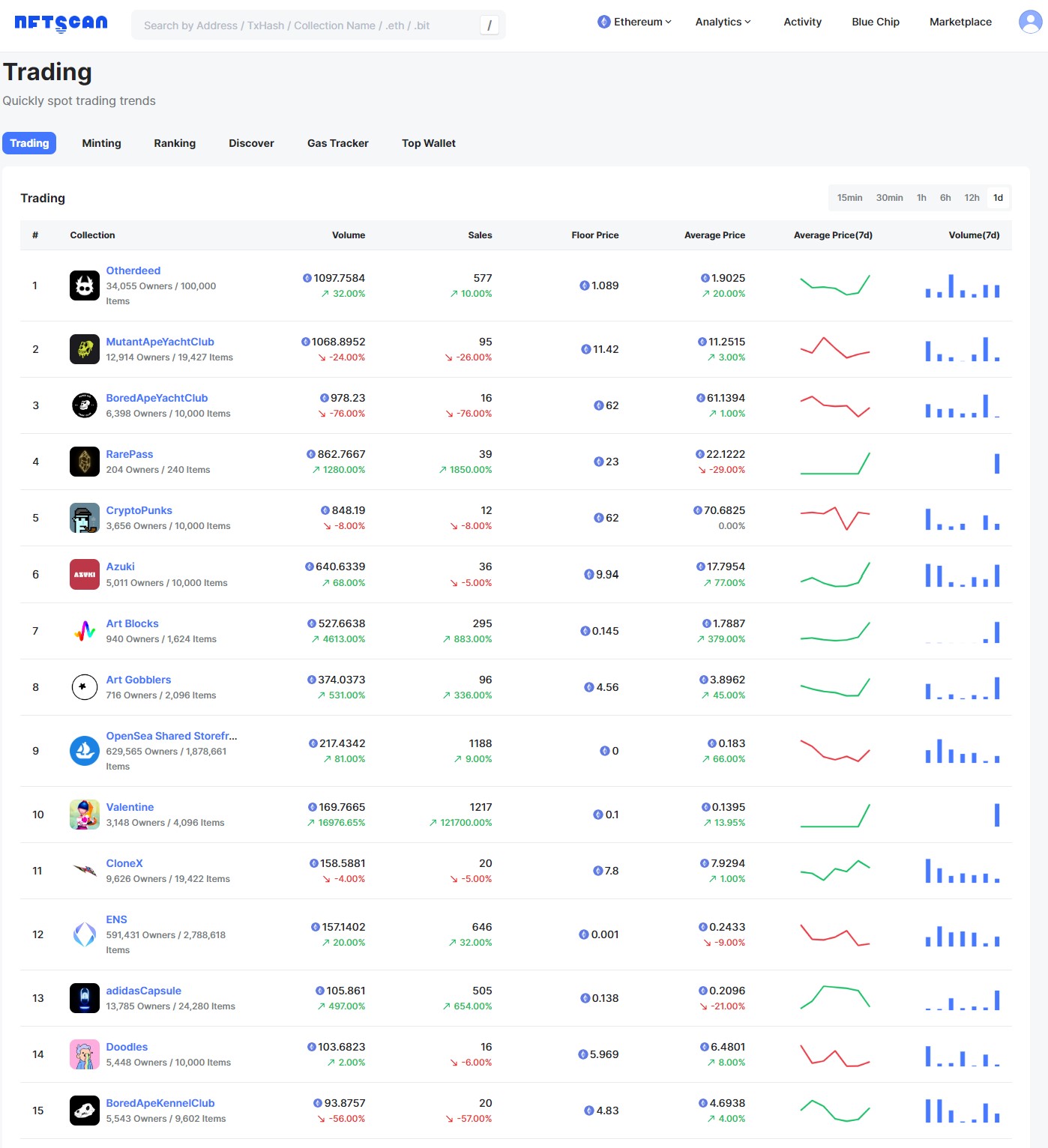Click the CryptoPunks collection avatar
This screenshot has height=1148, width=1048.
click(x=85, y=518)
